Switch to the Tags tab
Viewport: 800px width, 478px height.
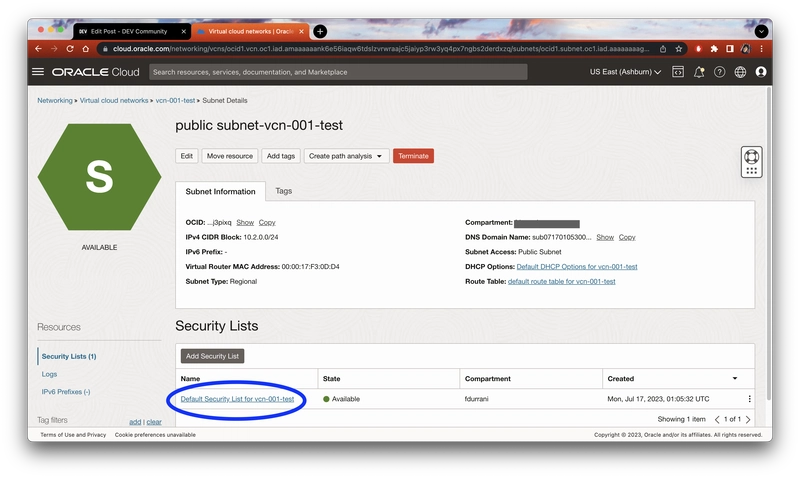pyautogui.click(x=284, y=191)
